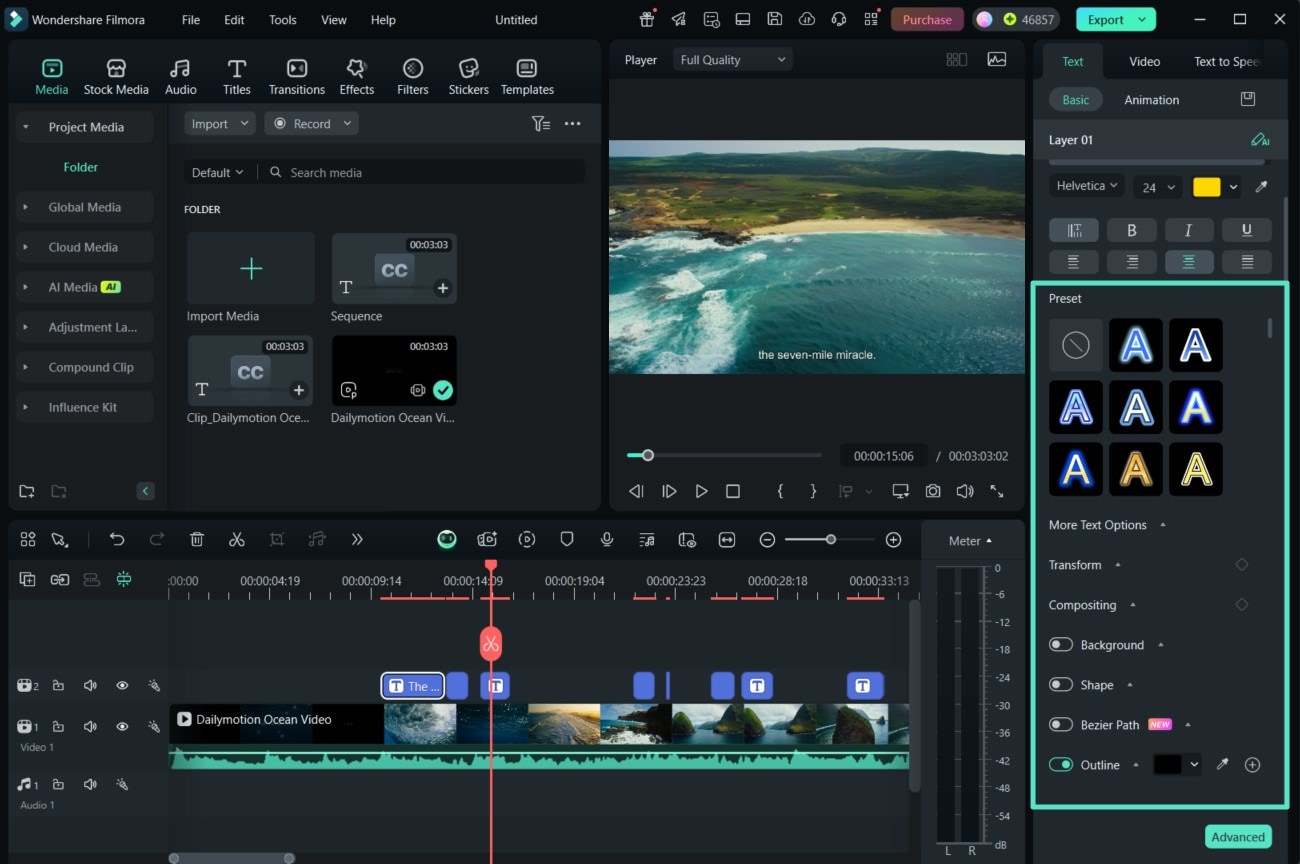Toggle Bold text formatting
The height and width of the screenshot is (864, 1300).
click(x=1131, y=230)
